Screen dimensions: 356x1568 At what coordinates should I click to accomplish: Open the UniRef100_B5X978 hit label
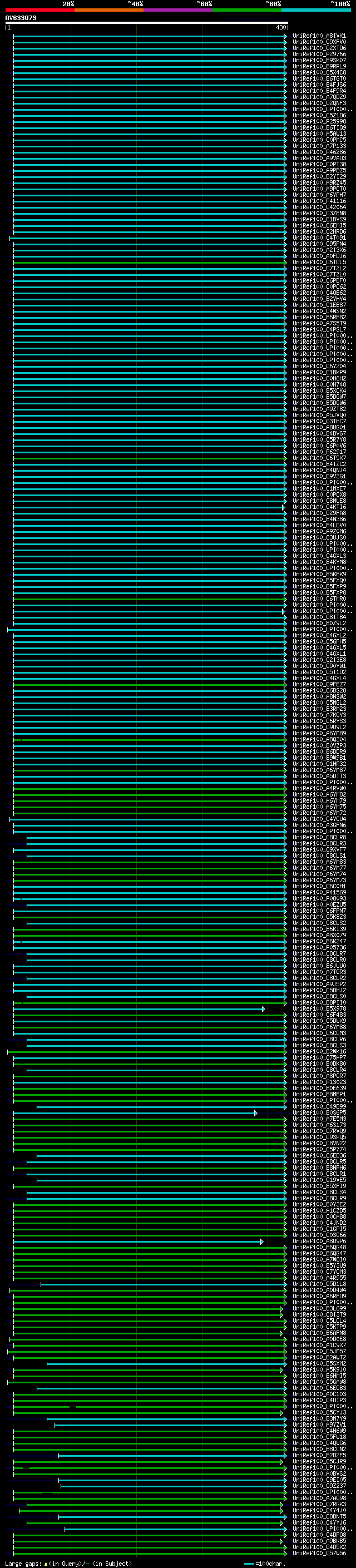319,1008
